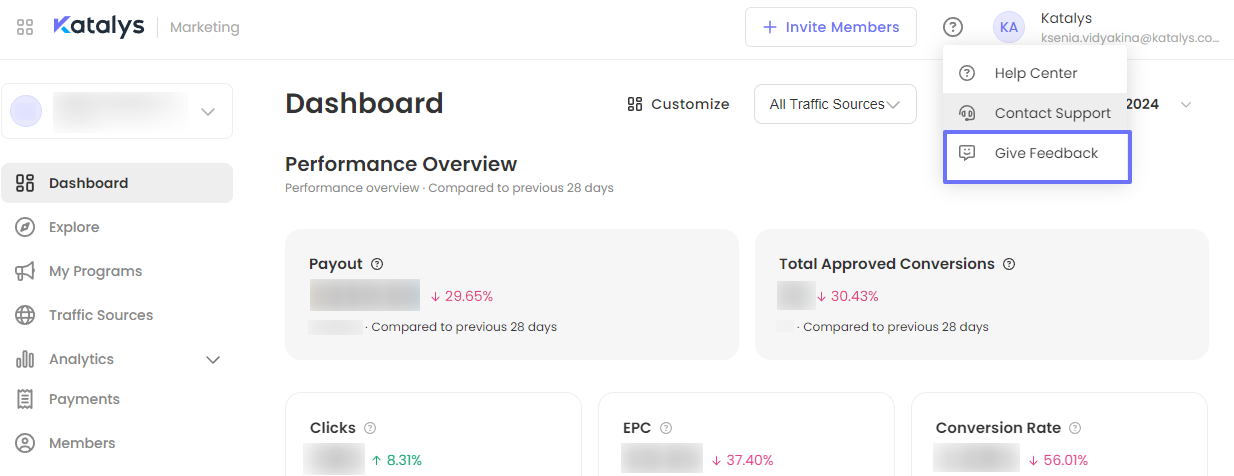Click the Invite Members button
Image resolution: width=1234 pixels, height=476 pixels.
point(830,27)
